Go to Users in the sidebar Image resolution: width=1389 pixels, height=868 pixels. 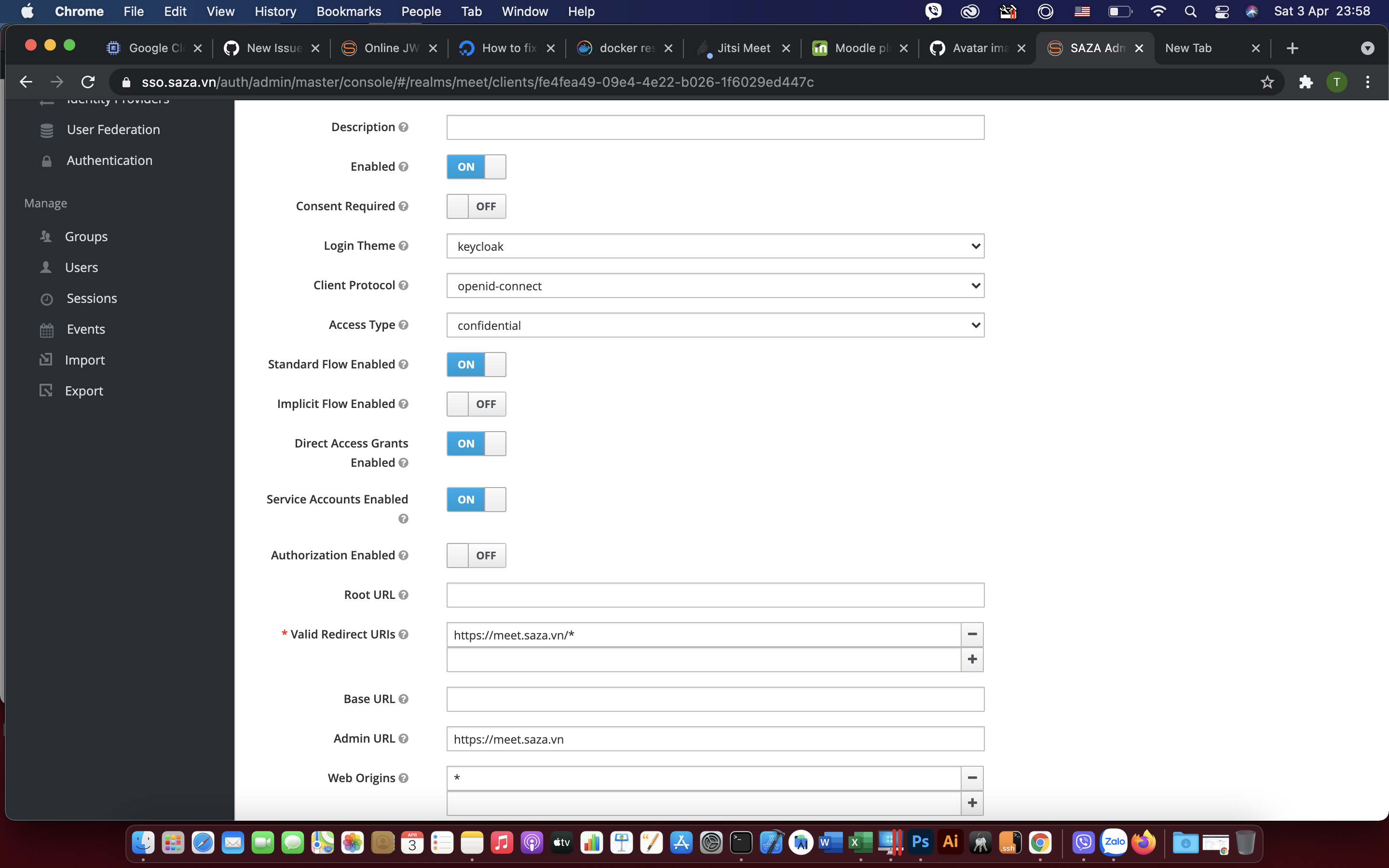(x=81, y=268)
